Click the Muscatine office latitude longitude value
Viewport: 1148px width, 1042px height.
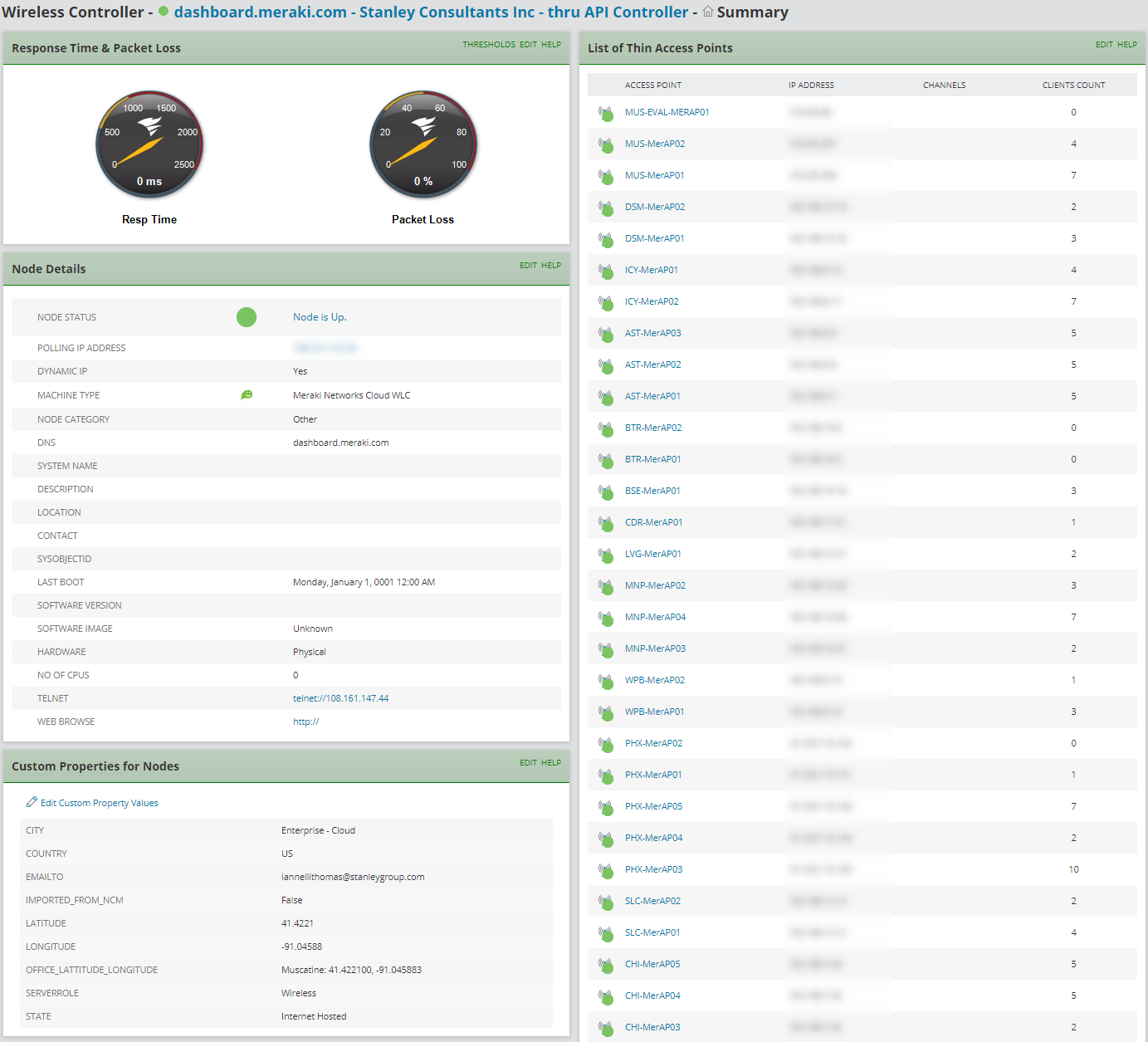coord(352,970)
